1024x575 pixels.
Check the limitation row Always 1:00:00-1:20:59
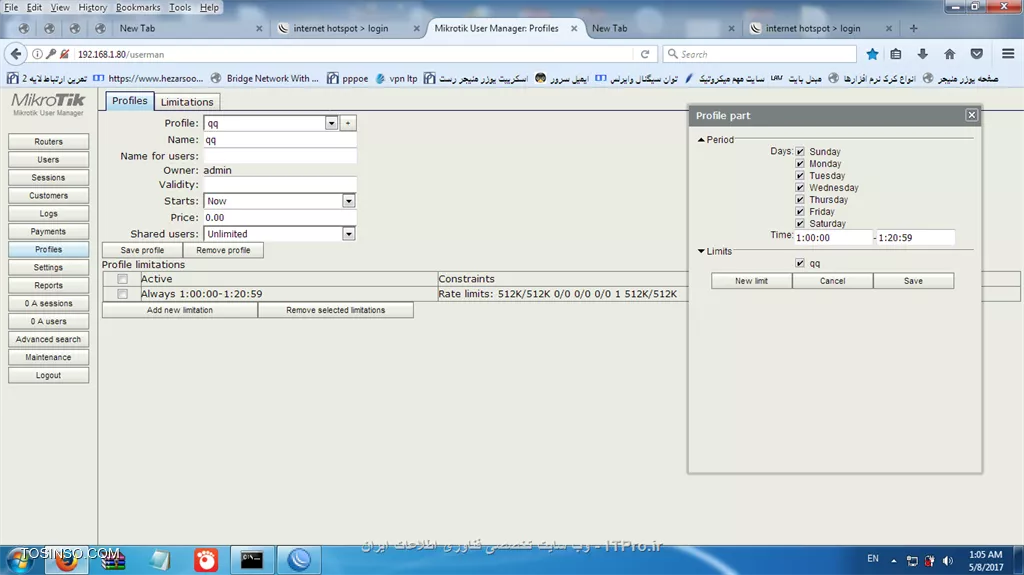tap(122, 294)
